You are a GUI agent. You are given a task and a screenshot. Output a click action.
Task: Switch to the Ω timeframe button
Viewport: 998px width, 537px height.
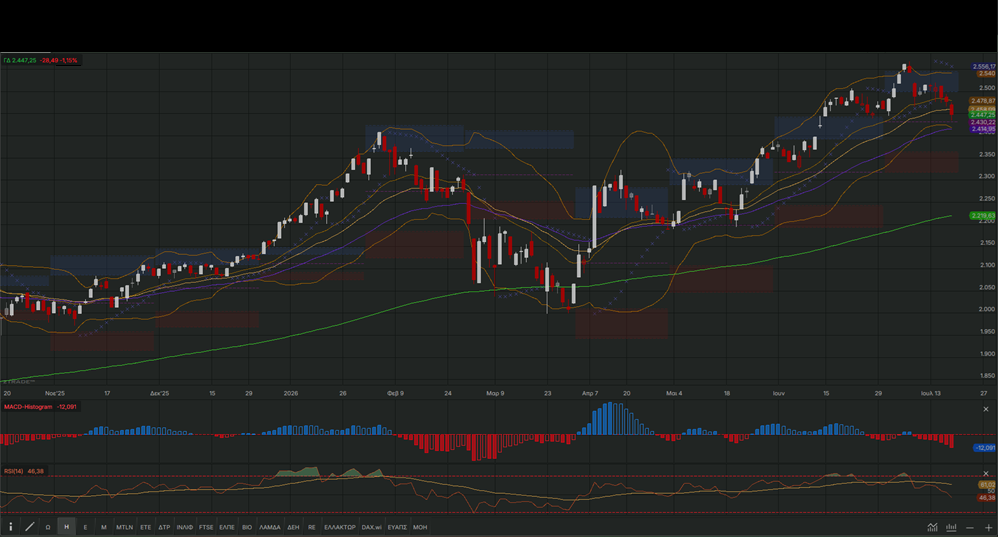click(48, 527)
